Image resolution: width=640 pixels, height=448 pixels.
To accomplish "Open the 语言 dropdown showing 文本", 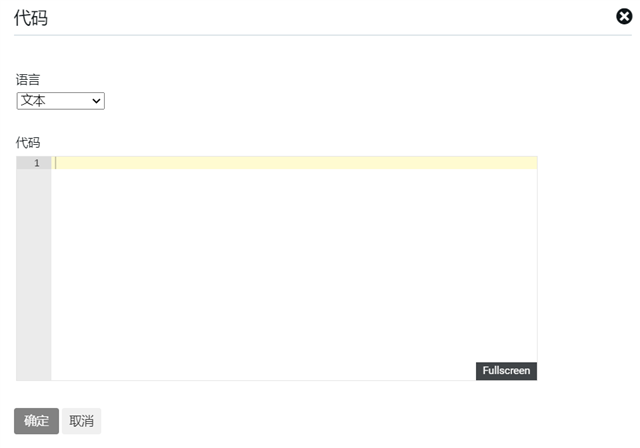I will (x=60, y=101).
